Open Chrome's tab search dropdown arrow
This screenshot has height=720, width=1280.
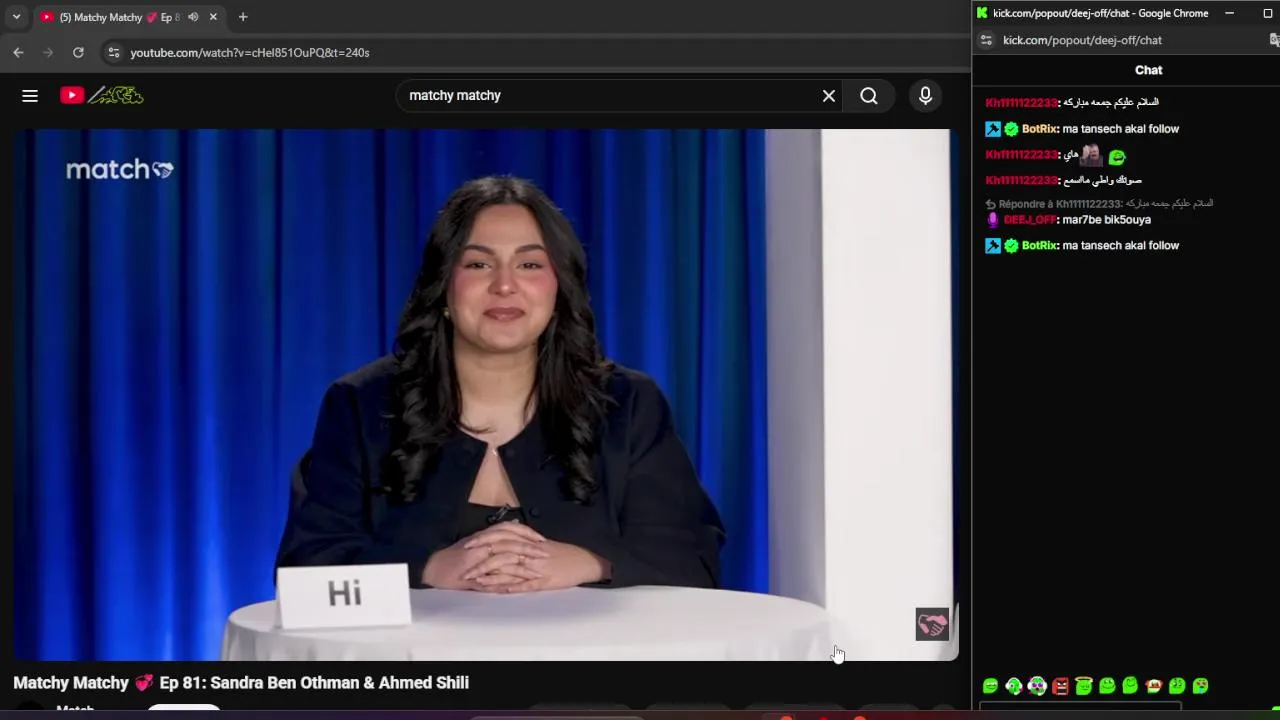[x=16, y=17]
